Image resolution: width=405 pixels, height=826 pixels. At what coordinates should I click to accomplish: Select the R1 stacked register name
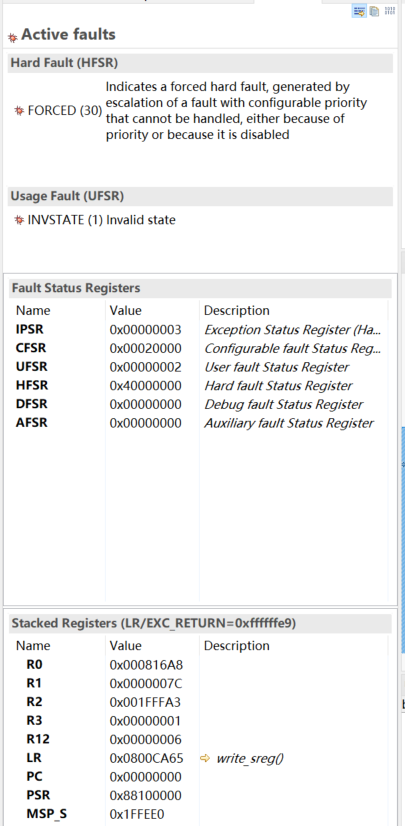pos(34,683)
